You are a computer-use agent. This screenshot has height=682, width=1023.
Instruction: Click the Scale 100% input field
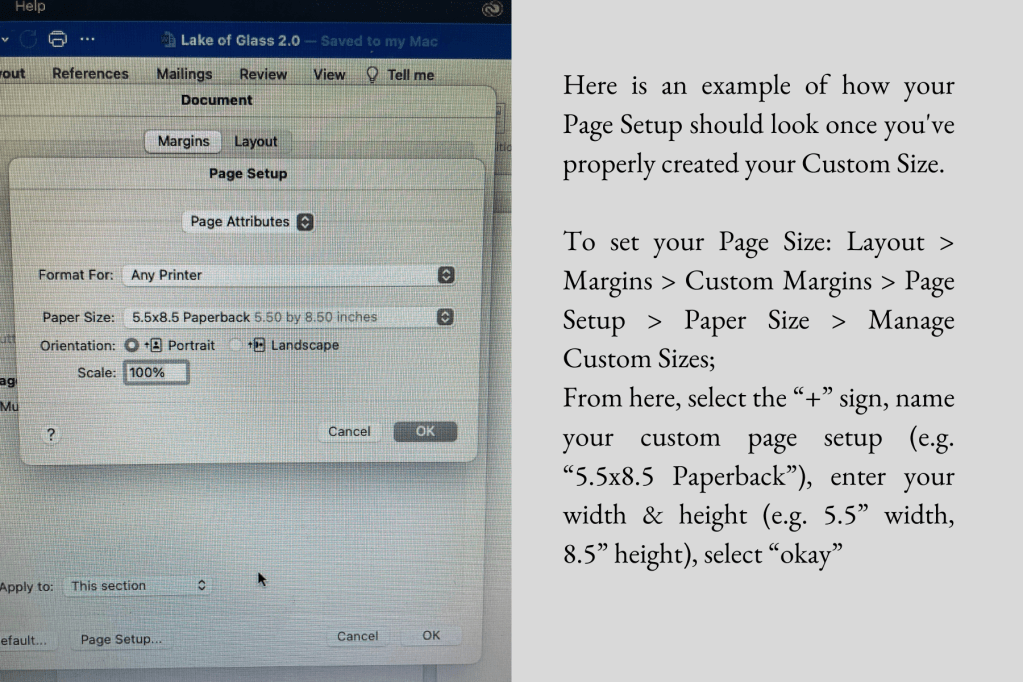pos(156,372)
